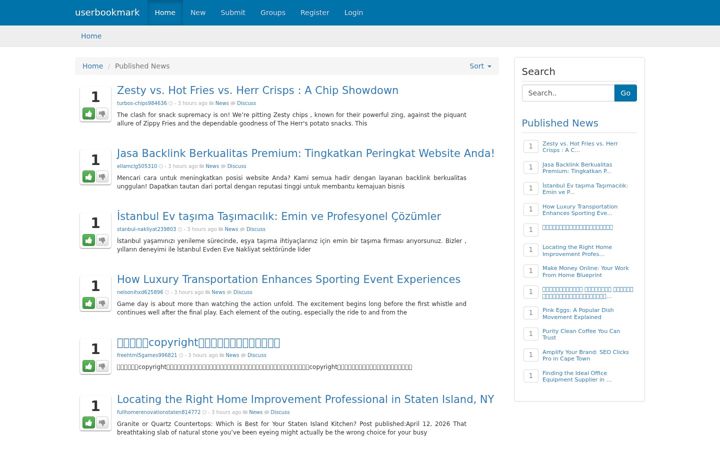Click the userbookmark site logo

(x=107, y=12)
